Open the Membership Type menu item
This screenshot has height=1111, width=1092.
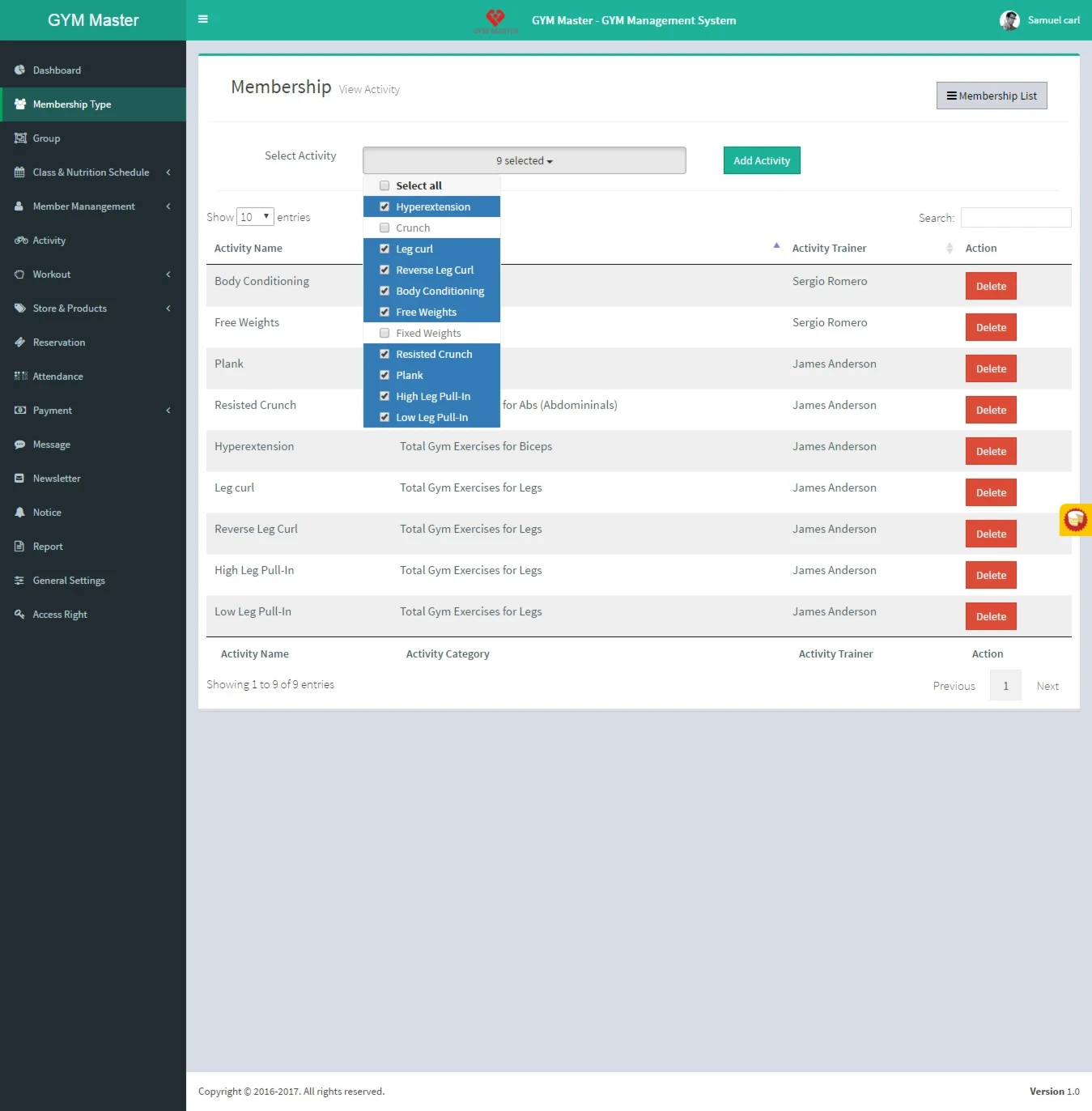[72, 104]
